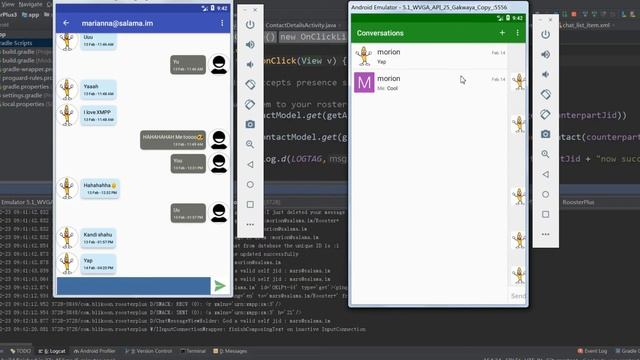This screenshot has height=360, width=640.
Task: Click power button on right emulator toolbar
Action: 546,34
